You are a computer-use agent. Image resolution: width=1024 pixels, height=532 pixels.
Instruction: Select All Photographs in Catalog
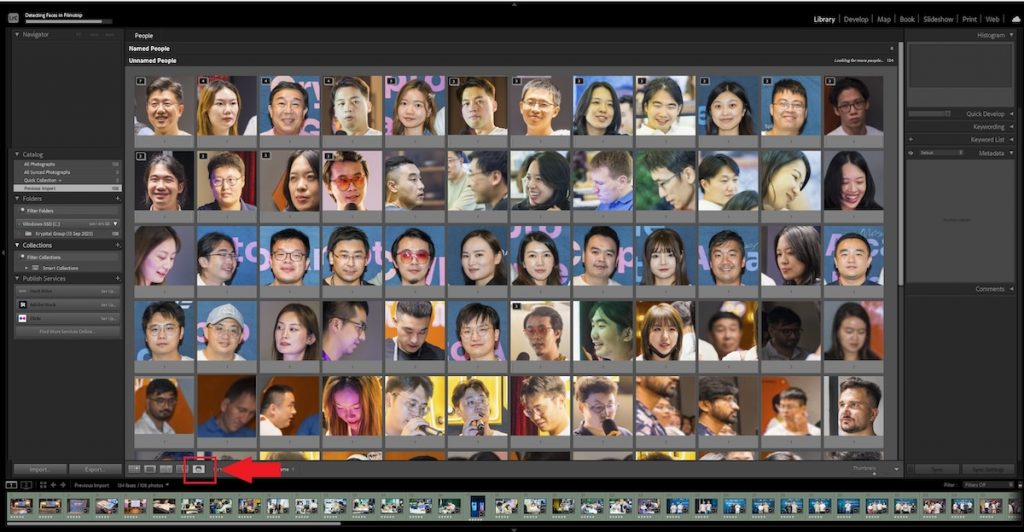[68, 164]
